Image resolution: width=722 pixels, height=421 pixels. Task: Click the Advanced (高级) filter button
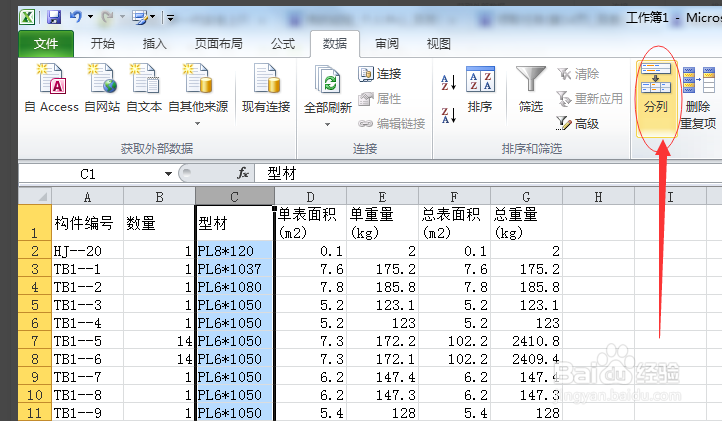tap(577, 123)
